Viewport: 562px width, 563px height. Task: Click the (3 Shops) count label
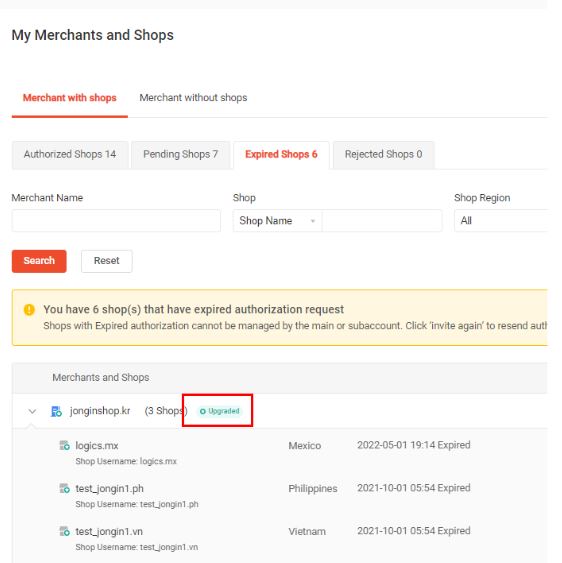166,411
